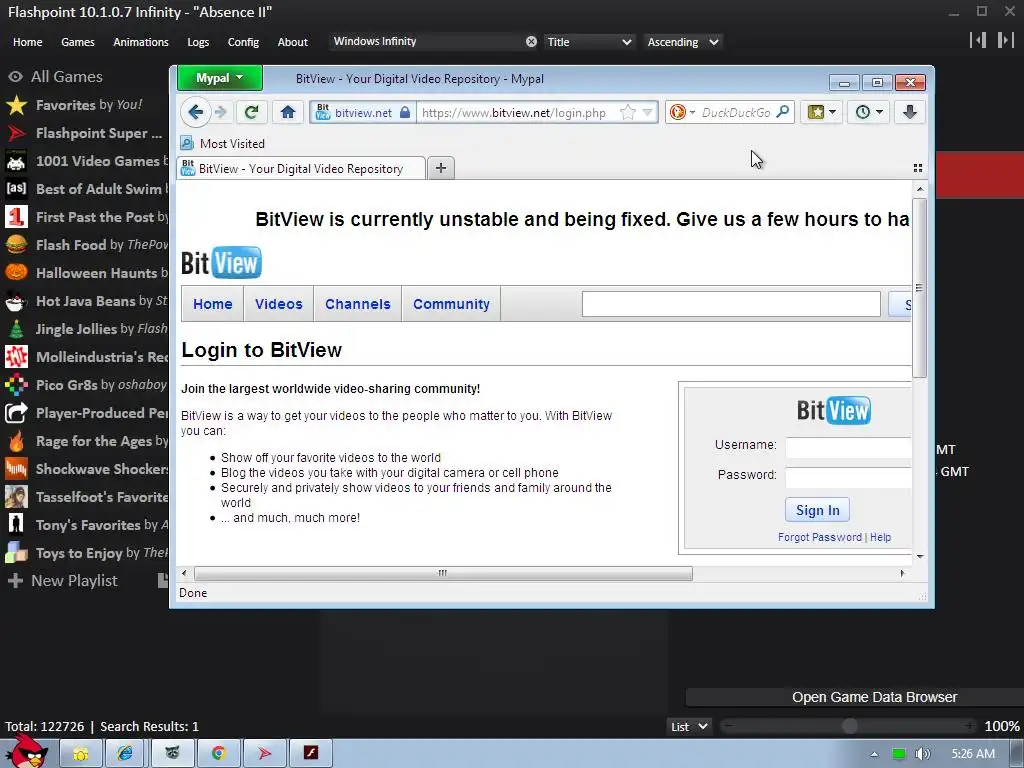This screenshot has height=768, width=1024.
Task: Clear the Flashpoint search field
Action: 532,42
